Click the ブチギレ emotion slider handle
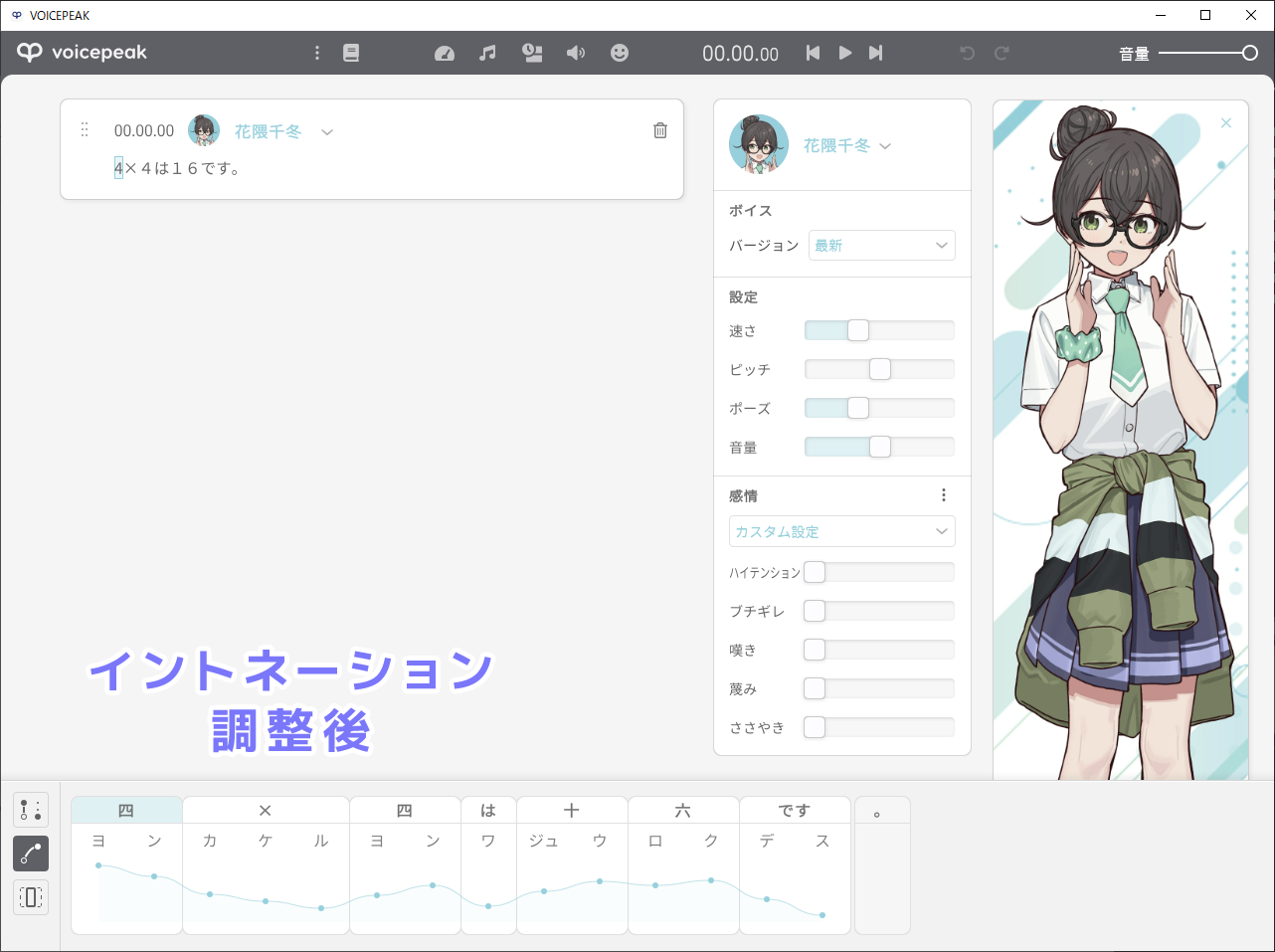The width and height of the screenshot is (1275, 952). click(x=815, y=611)
